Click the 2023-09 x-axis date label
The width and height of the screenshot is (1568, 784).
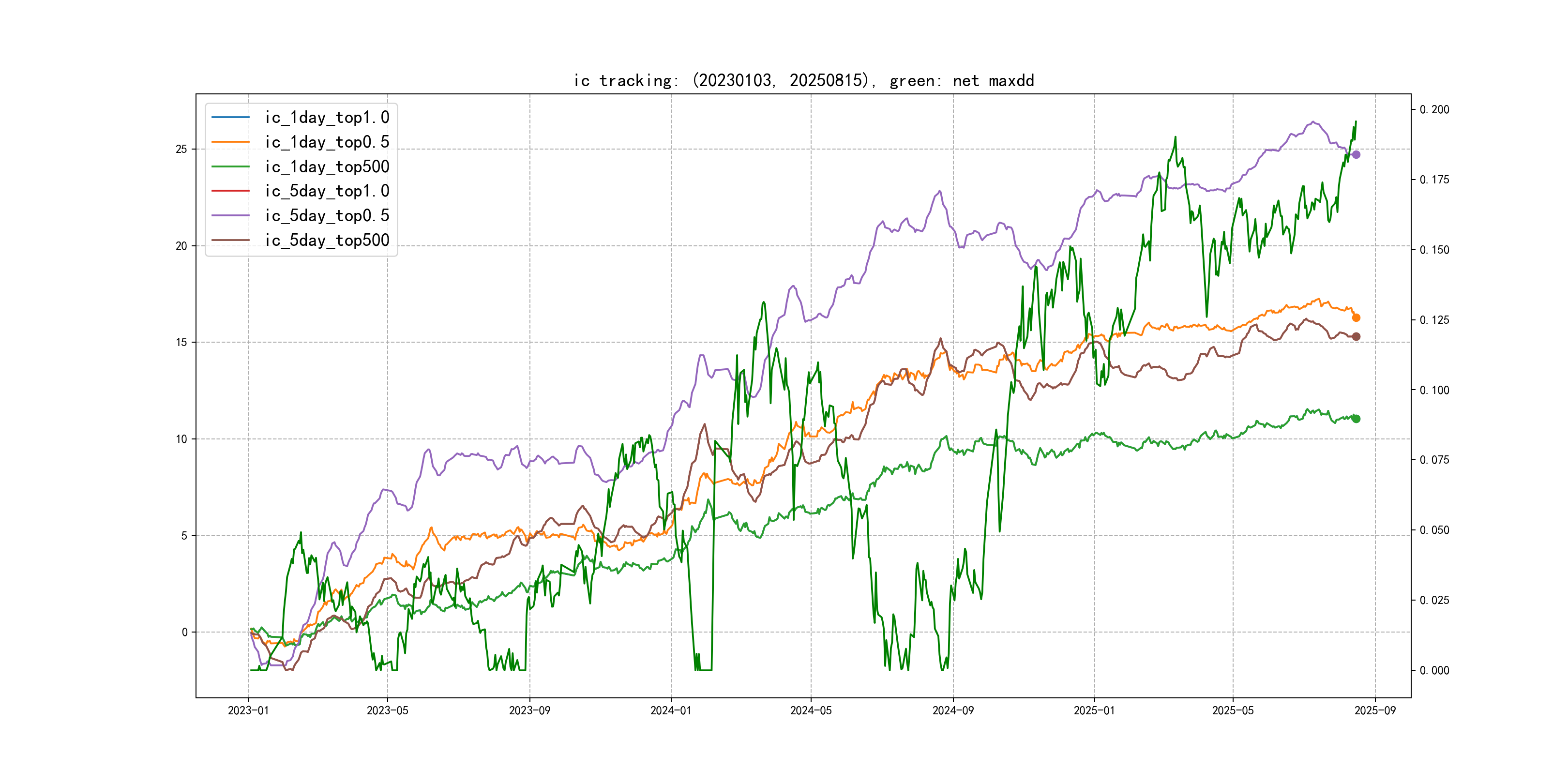pyautogui.click(x=529, y=710)
